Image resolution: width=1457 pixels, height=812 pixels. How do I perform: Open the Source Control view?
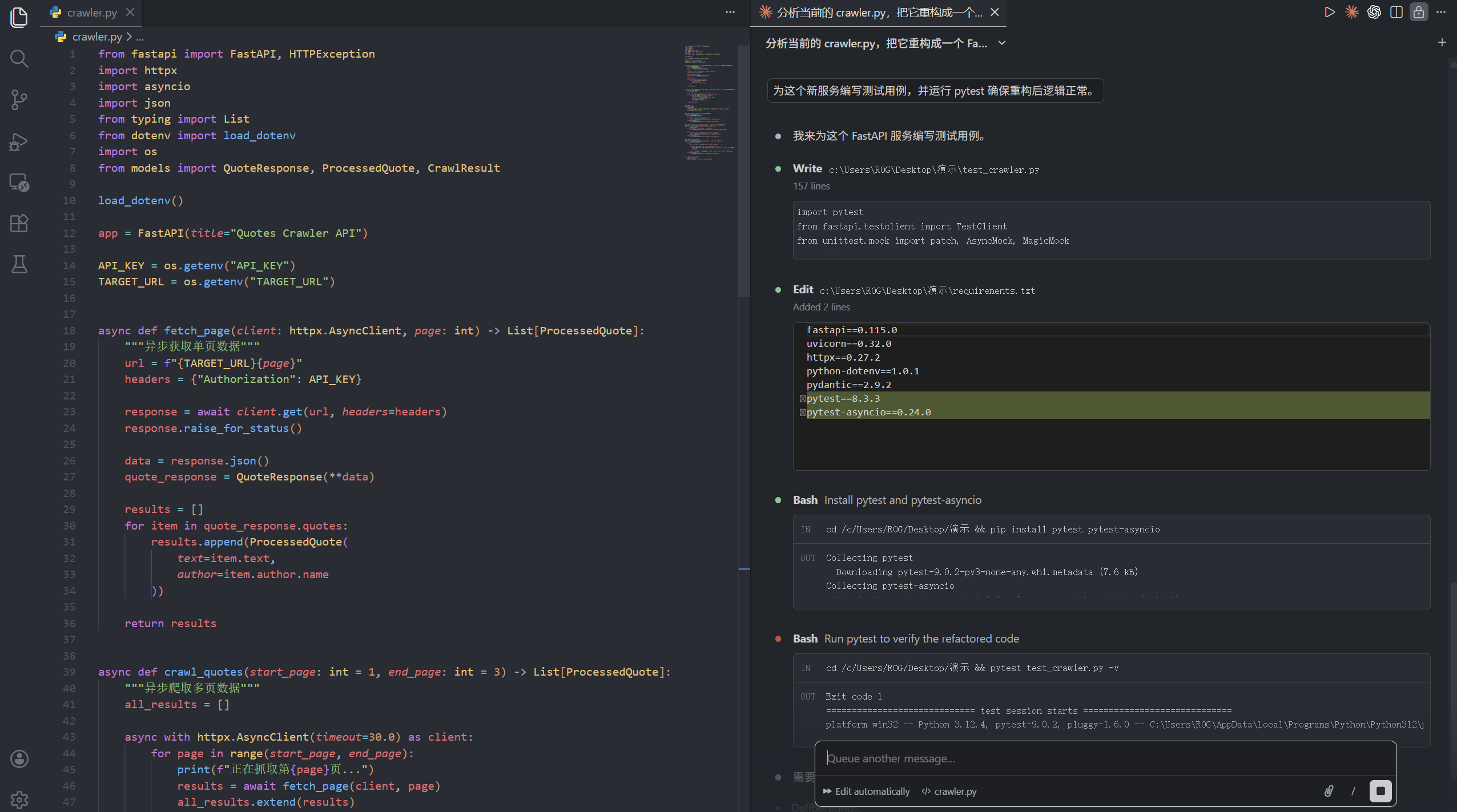click(19, 100)
